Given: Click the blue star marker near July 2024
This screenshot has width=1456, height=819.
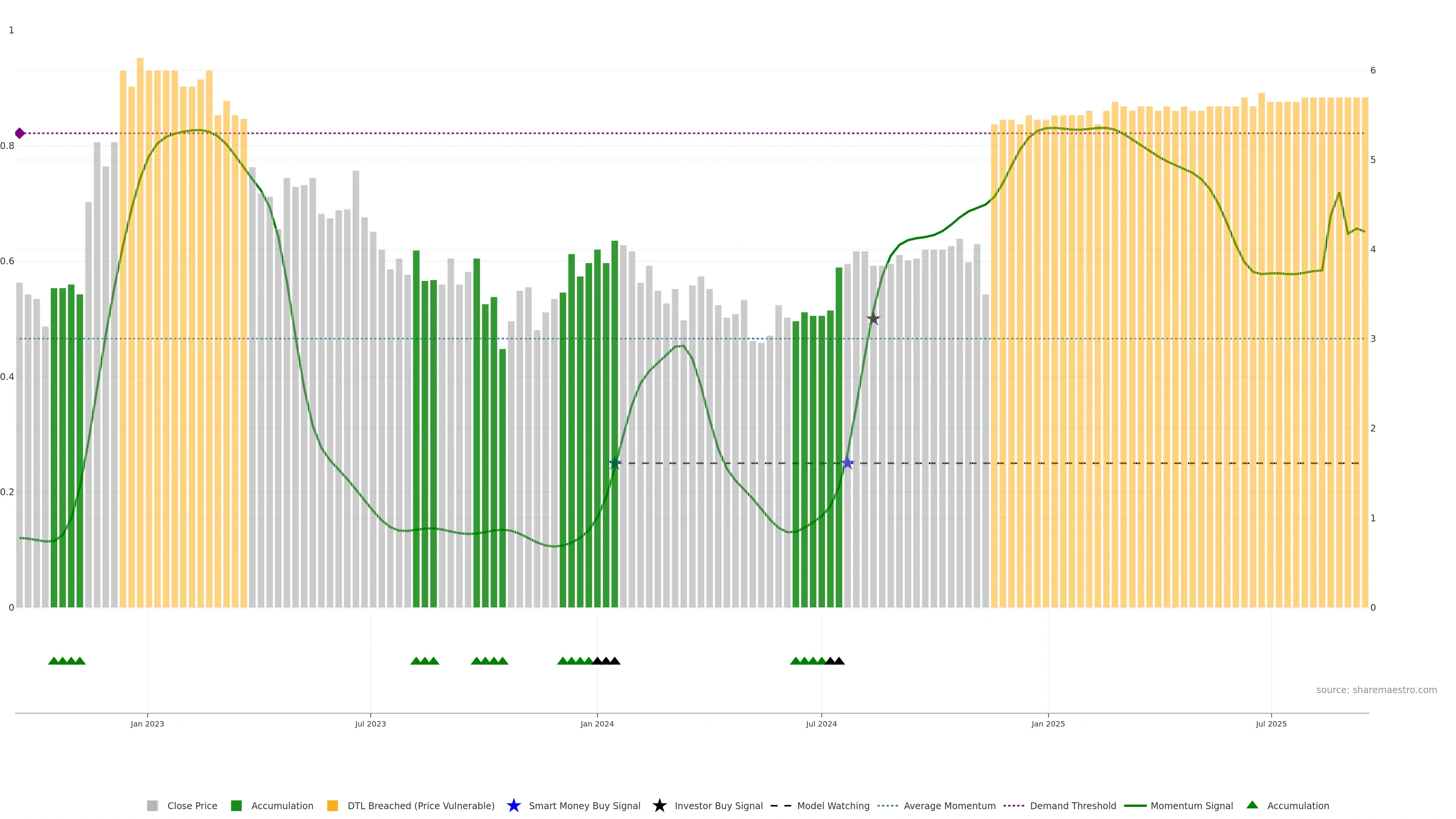Looking at the screenshot, I should point(847,463).
